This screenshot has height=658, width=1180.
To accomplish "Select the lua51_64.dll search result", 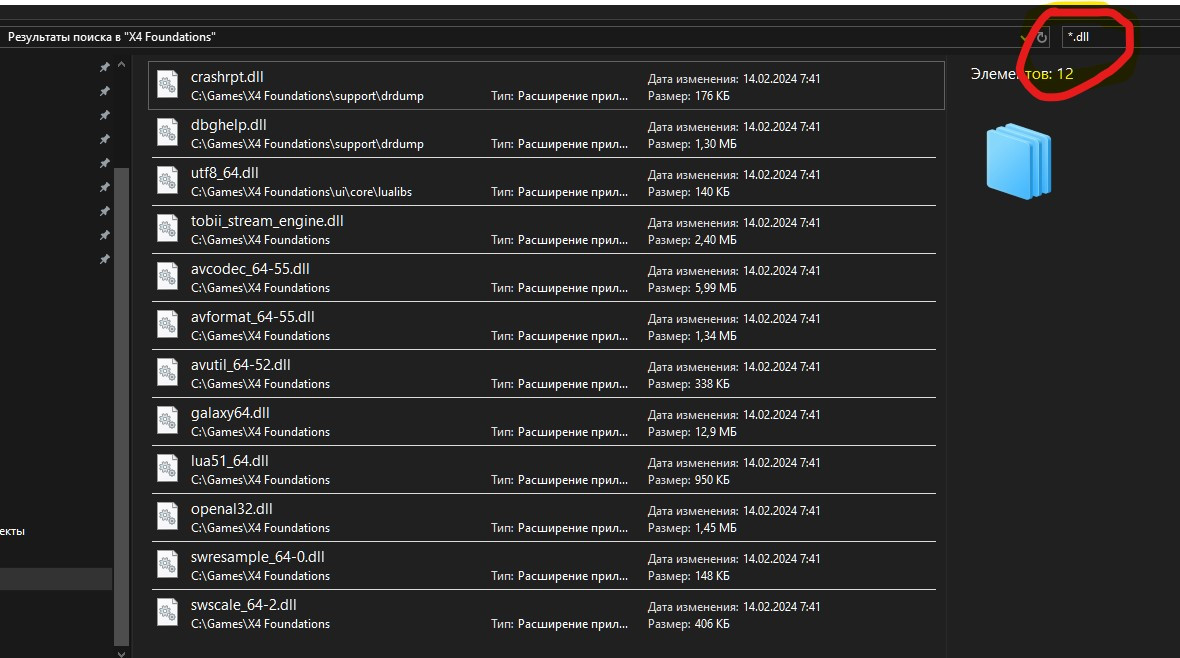I will point(230,461).
